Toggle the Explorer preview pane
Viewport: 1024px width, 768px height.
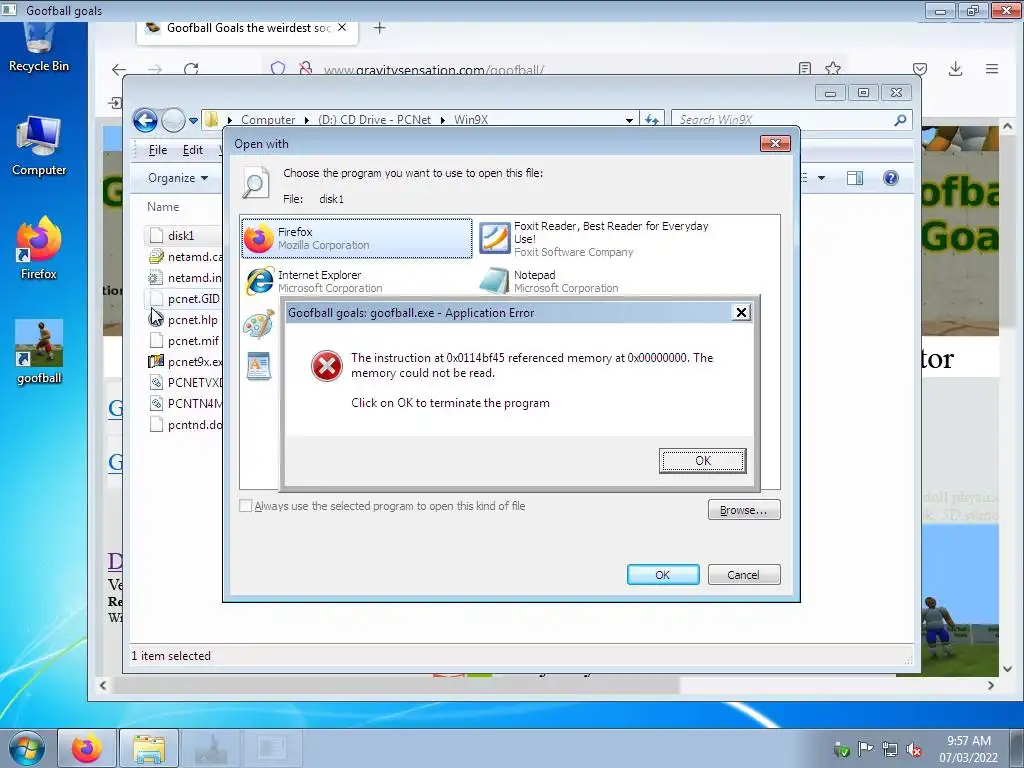tap(855, 178)
